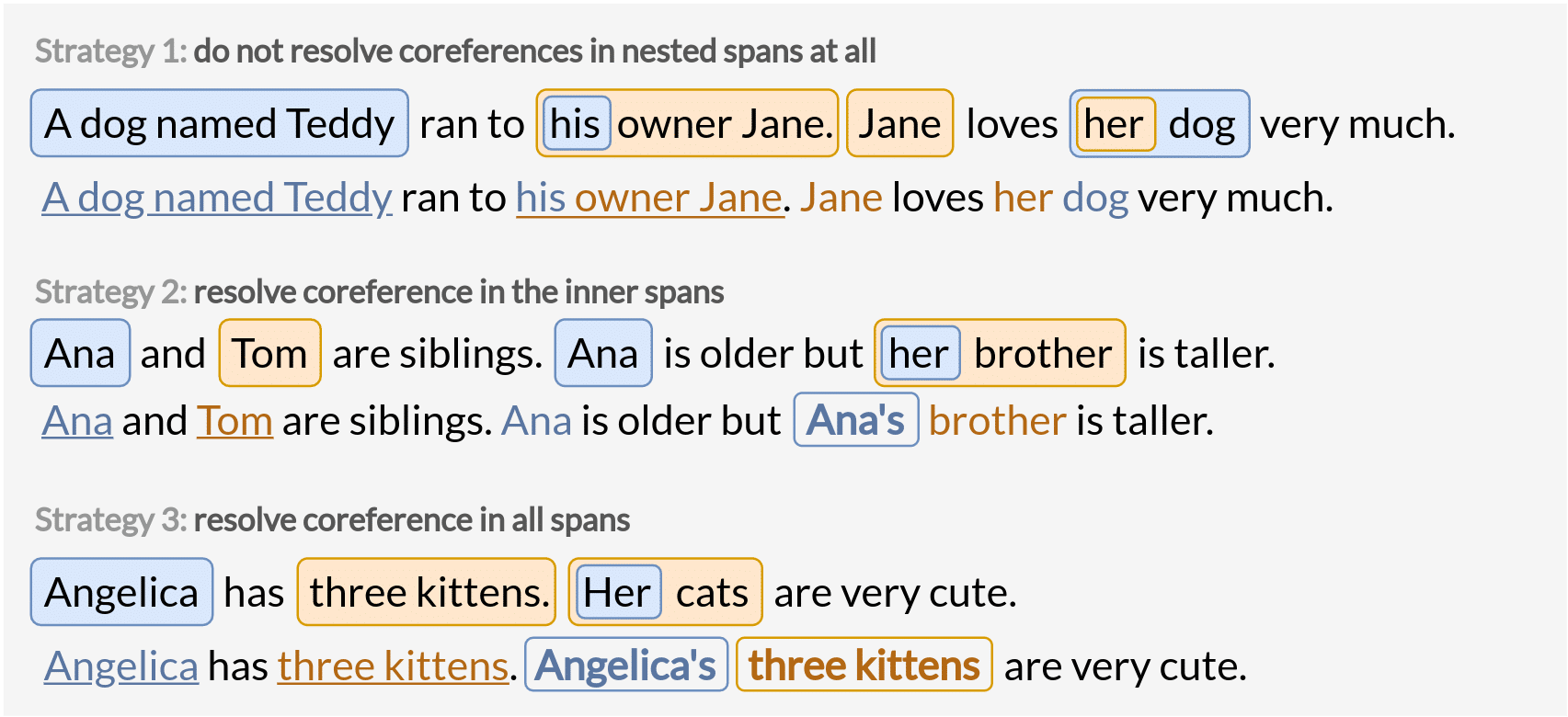This screenshot has width=1568, height=717.
Task: Click the blue 'Her' span before 'cats'
Action: click(617, 592)
